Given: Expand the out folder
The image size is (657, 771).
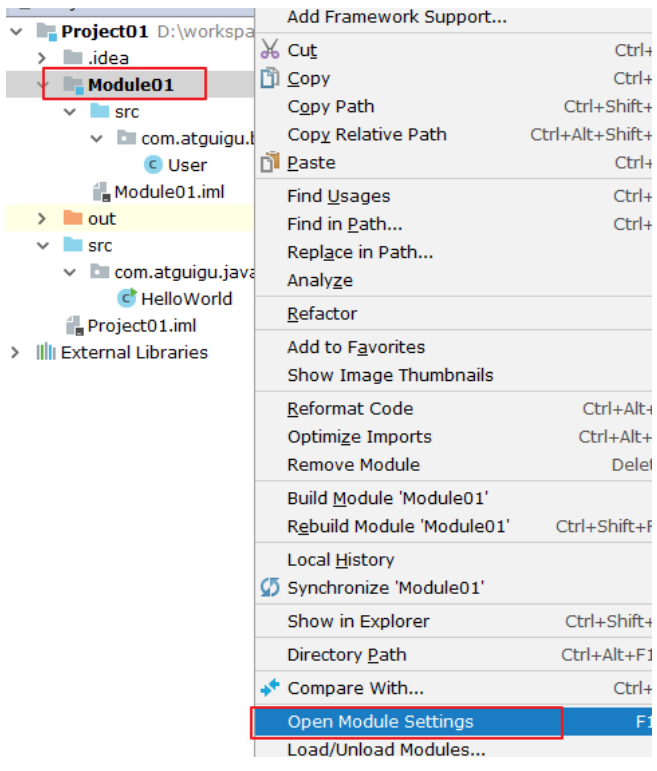Looking at the screenshot, I should pos(42,218).
